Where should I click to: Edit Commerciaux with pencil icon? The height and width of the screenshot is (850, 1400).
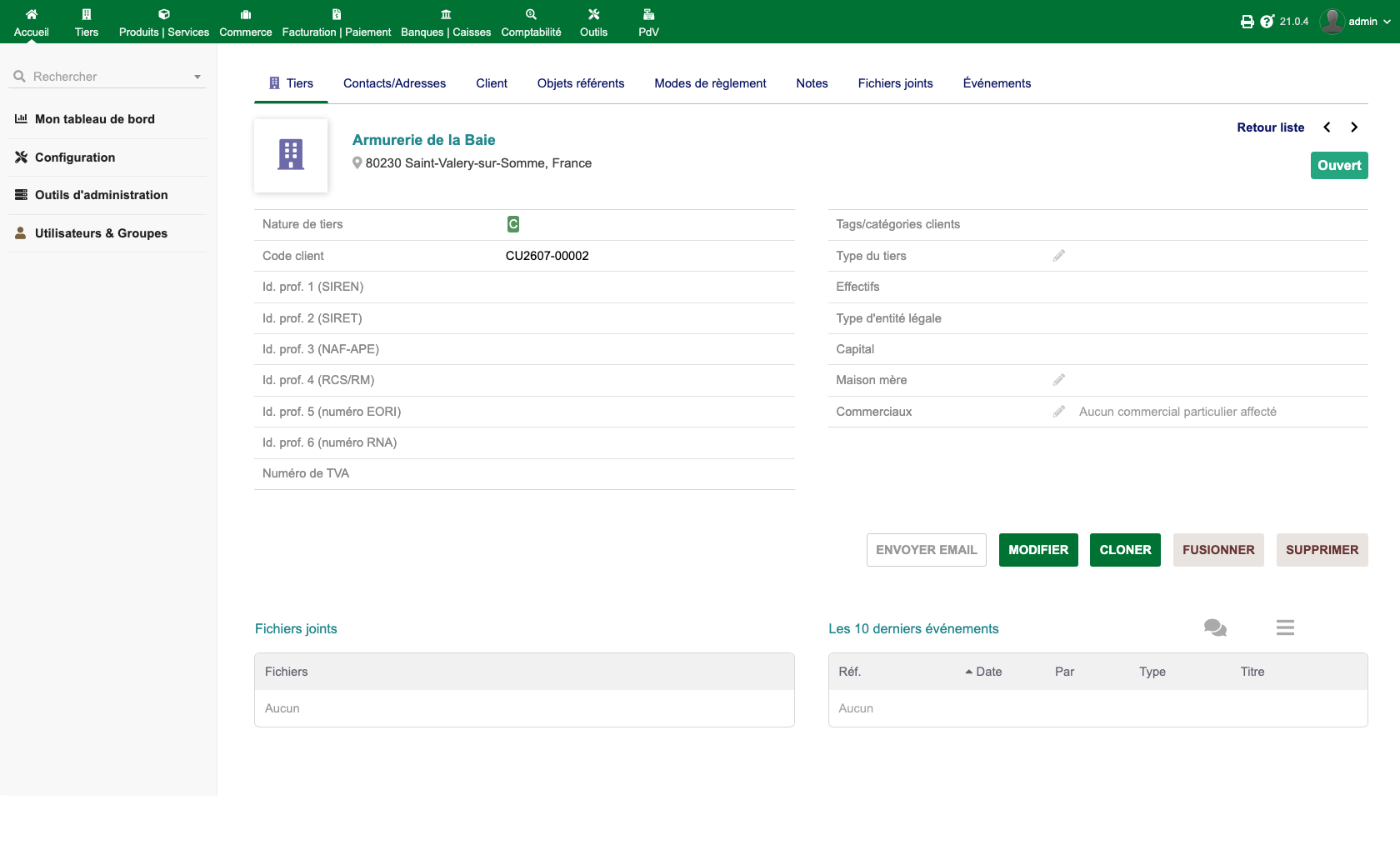tap(1058, 412)
